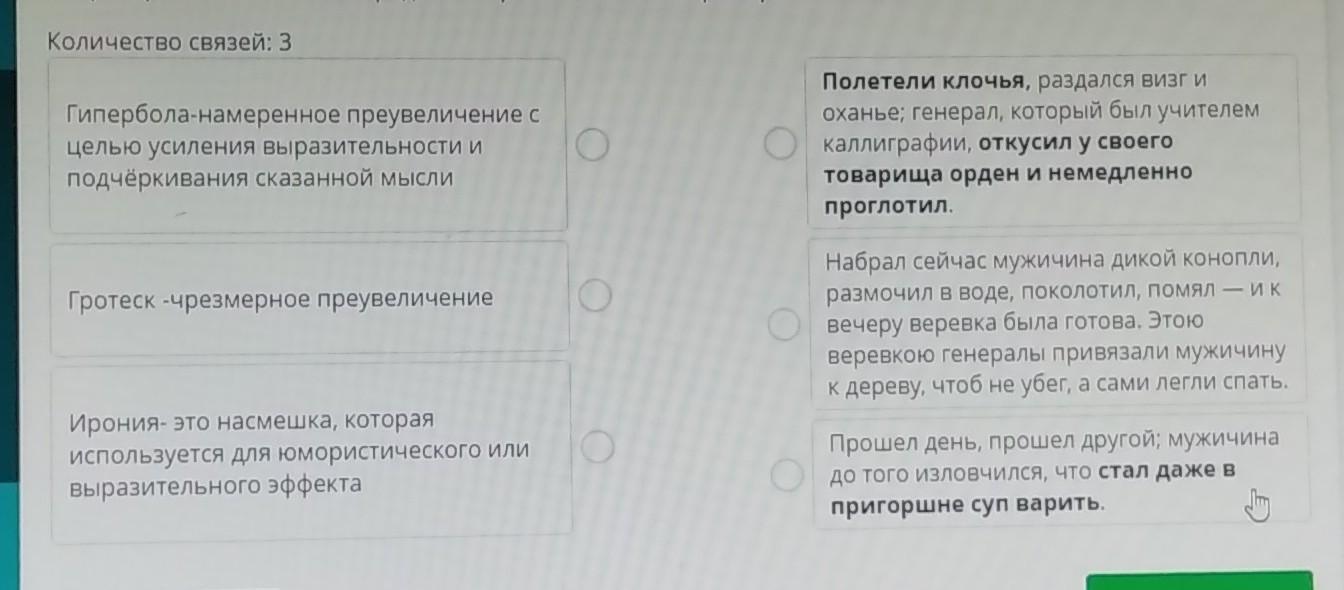
Task: Click the connector circle beside the 'Набрал сейчас мужичина' quote
Action: pos(784,324)
